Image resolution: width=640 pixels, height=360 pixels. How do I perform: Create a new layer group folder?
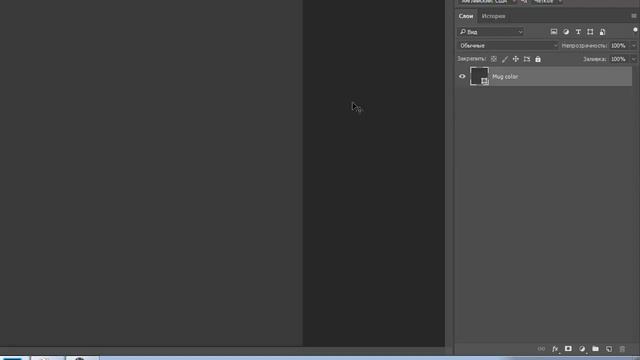[x=596, y=349]
